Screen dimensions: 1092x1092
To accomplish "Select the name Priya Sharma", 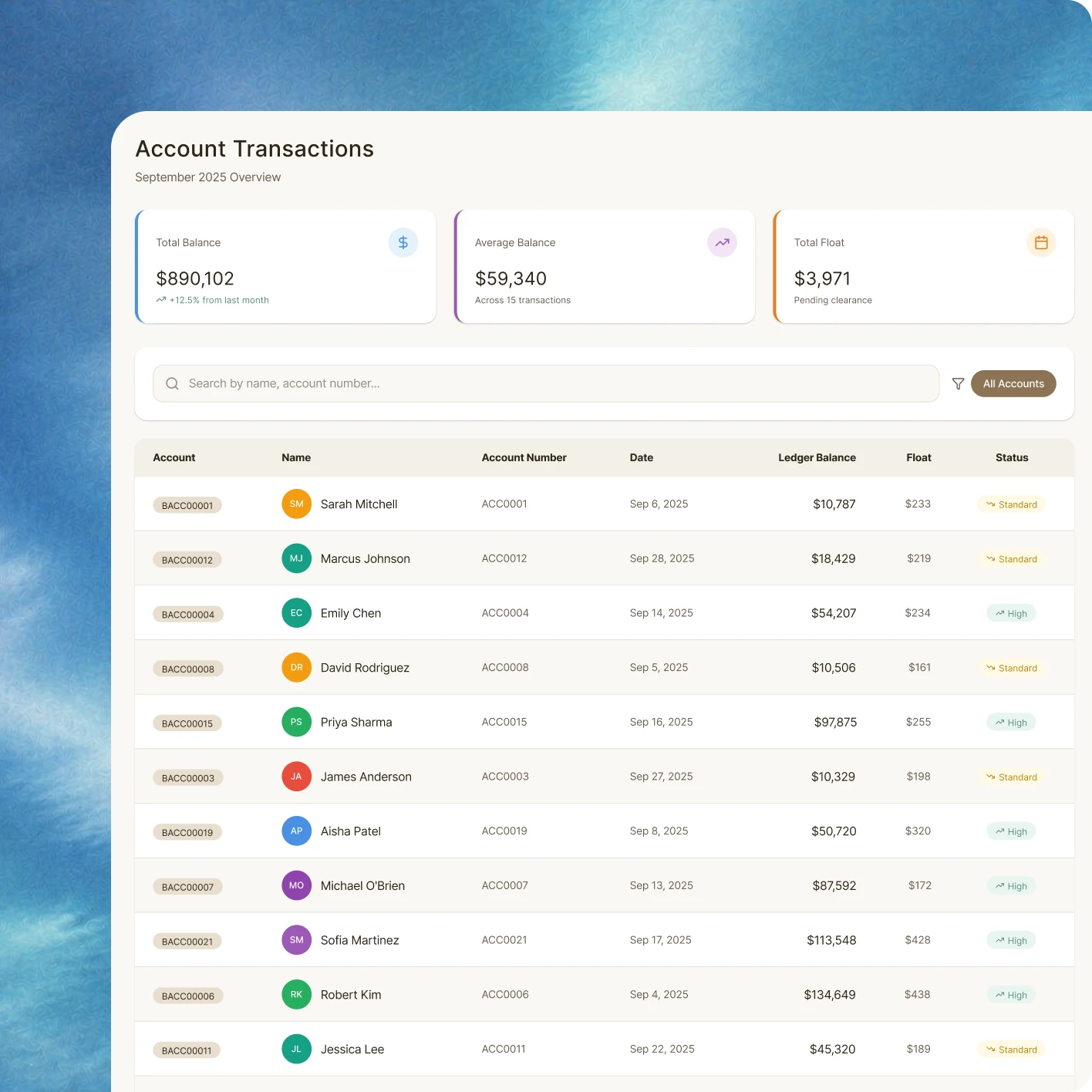I will tap(356, 723).
